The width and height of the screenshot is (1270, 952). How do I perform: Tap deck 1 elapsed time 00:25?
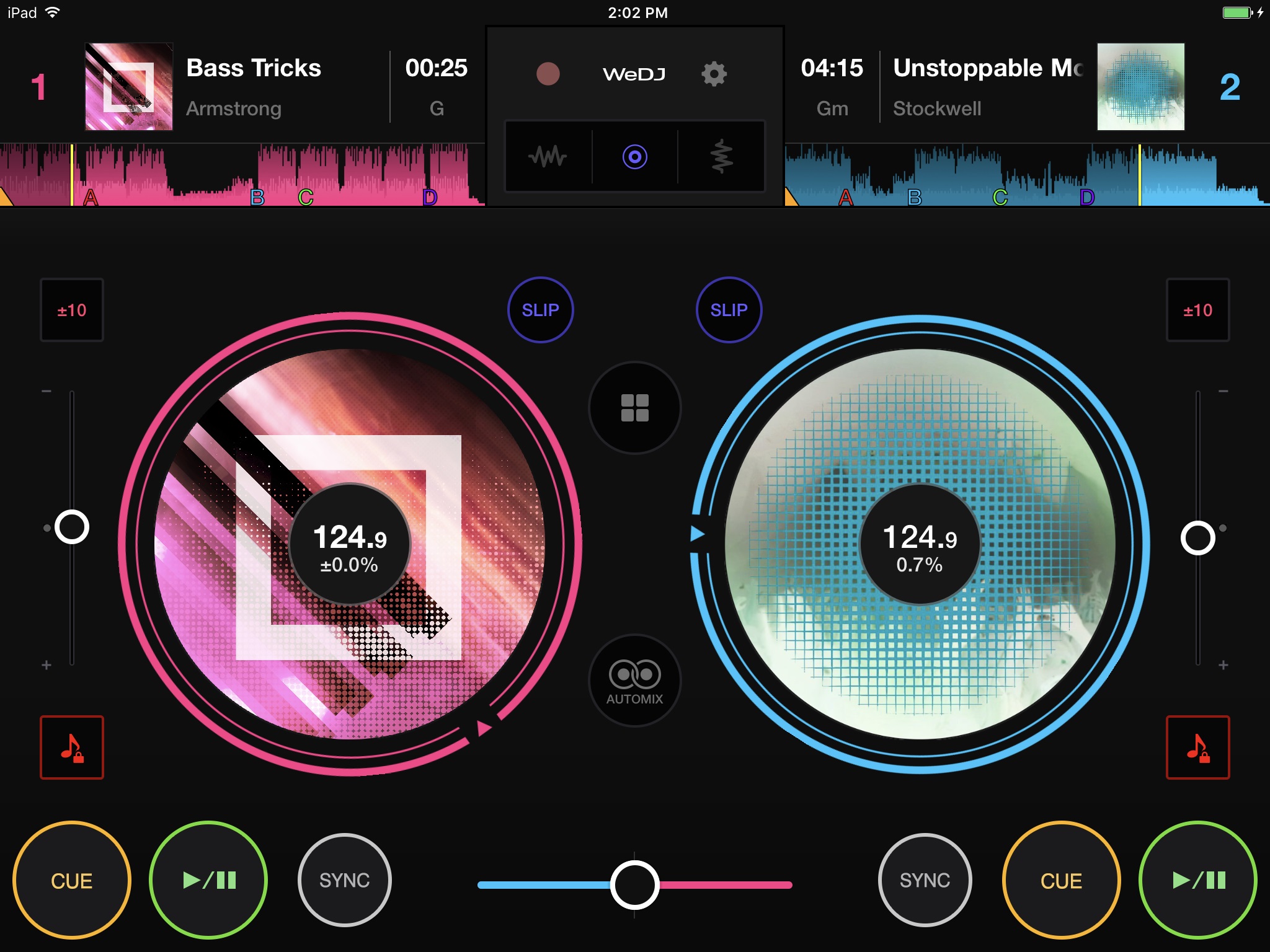pos(436,68)
